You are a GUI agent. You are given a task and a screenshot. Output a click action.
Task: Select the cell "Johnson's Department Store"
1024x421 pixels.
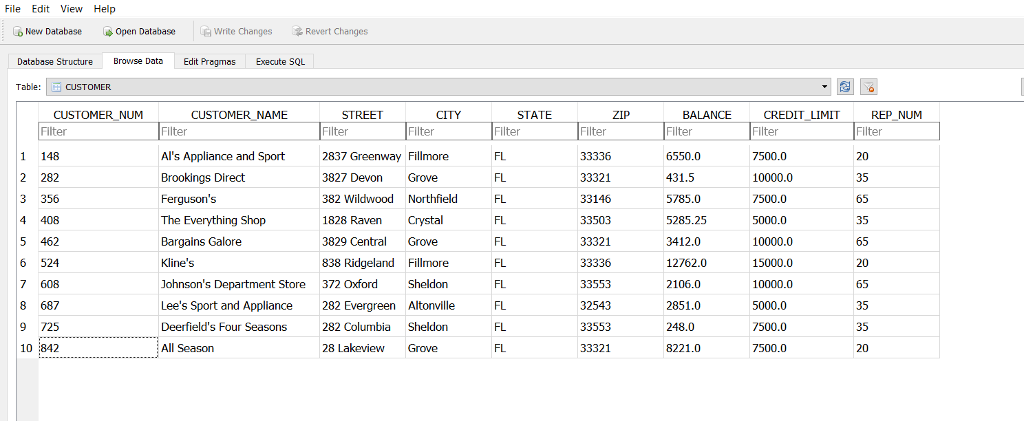[x=239, y=284]
